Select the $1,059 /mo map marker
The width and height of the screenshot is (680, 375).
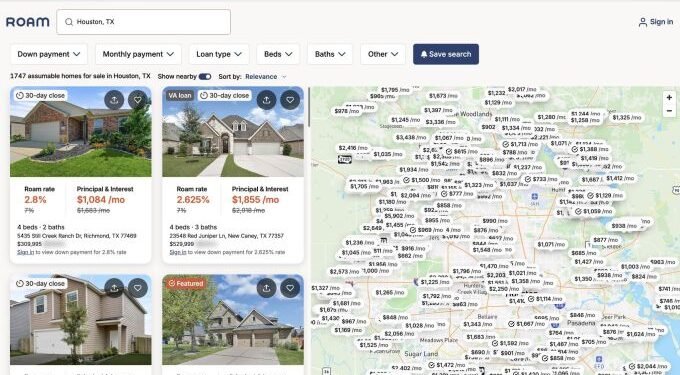pyautogui.click(x=593, y=212)
